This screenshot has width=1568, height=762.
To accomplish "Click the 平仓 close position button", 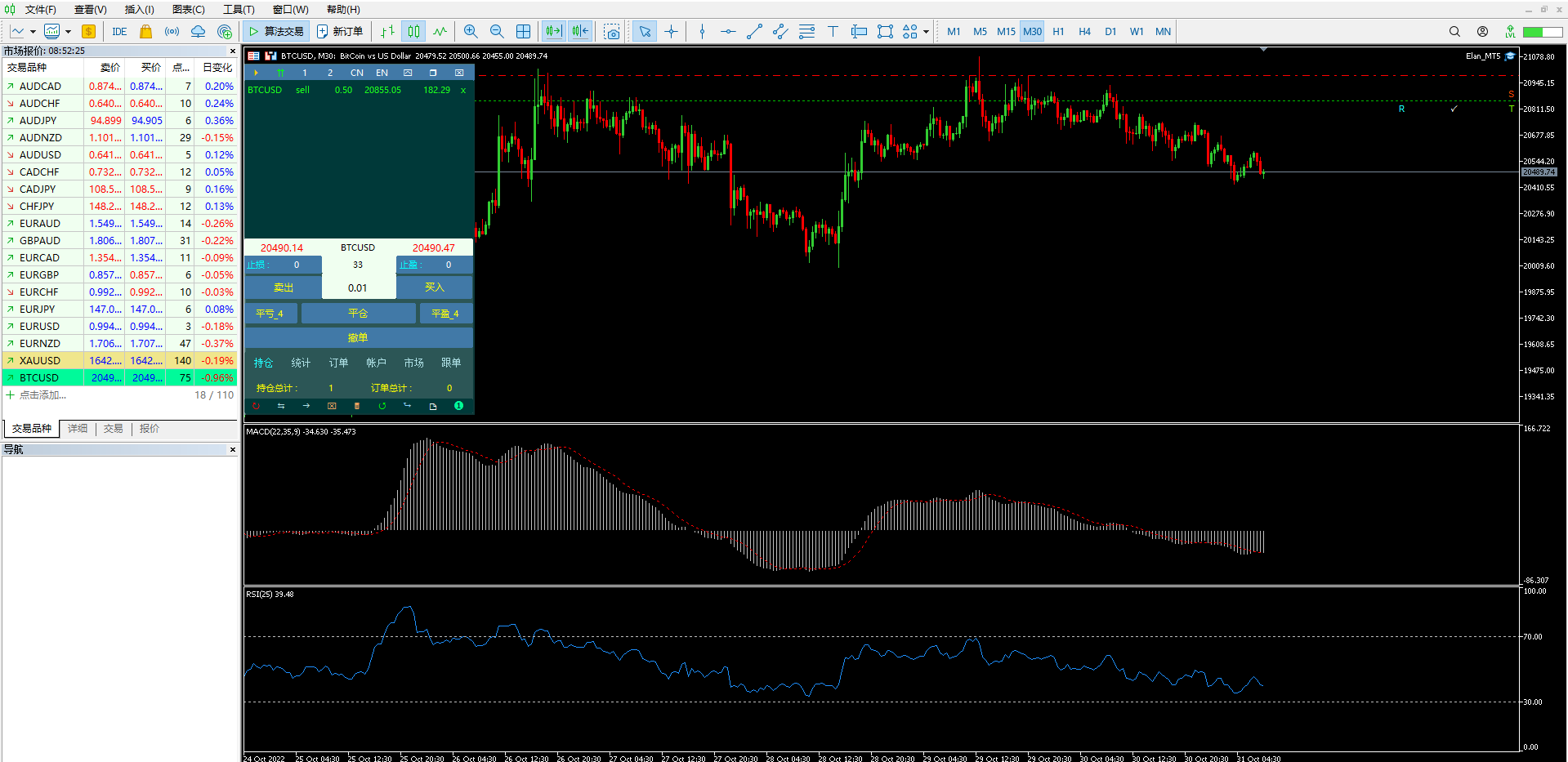I will (x=358, y=314).
